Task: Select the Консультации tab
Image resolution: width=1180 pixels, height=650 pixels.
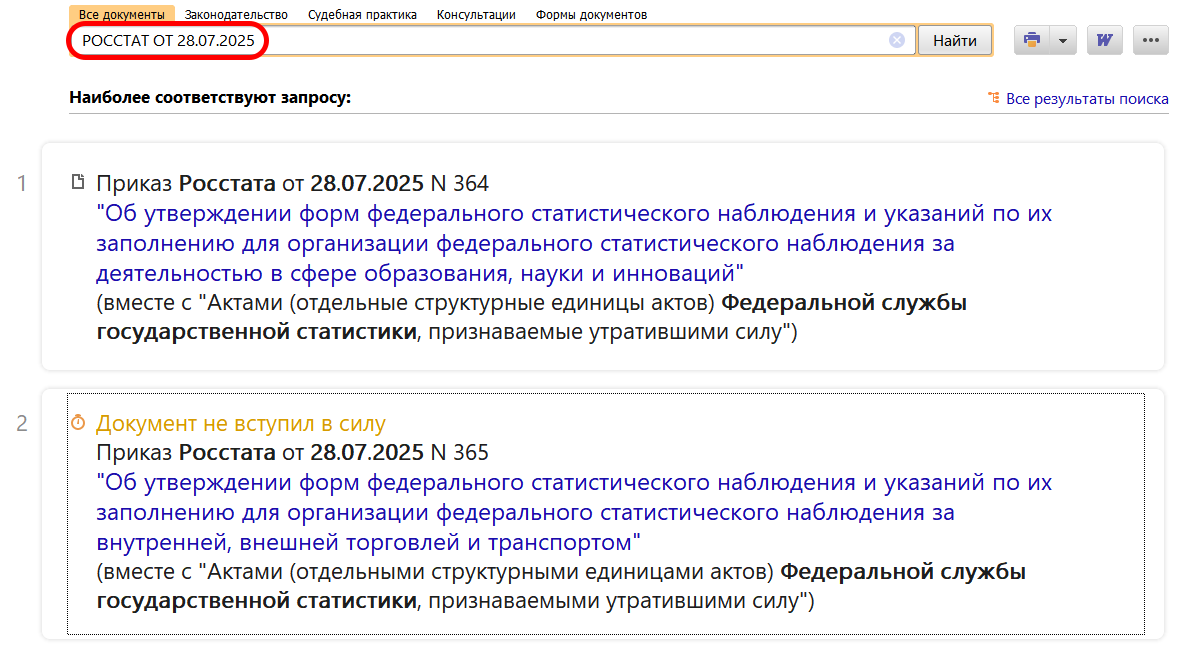Action: coord(476,14)
